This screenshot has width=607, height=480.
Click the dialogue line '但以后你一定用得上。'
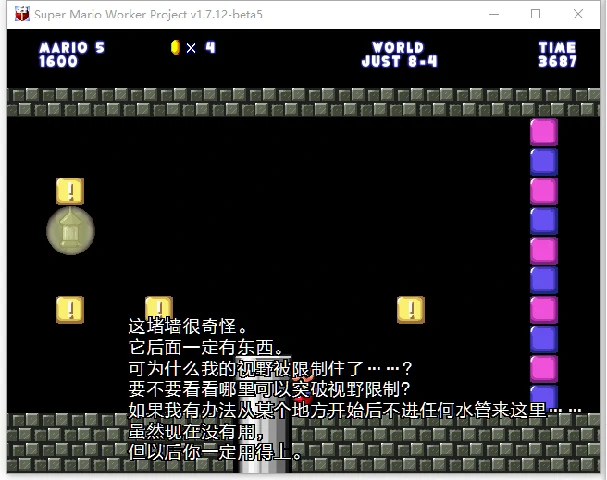[215, 452]
